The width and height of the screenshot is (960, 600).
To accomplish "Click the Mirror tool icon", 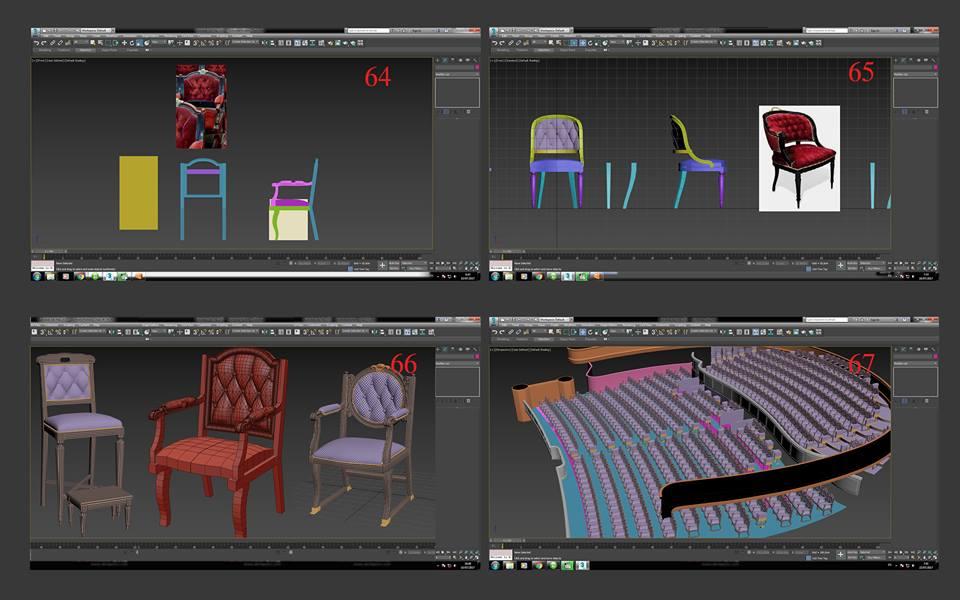I will (x=263, y=44).
